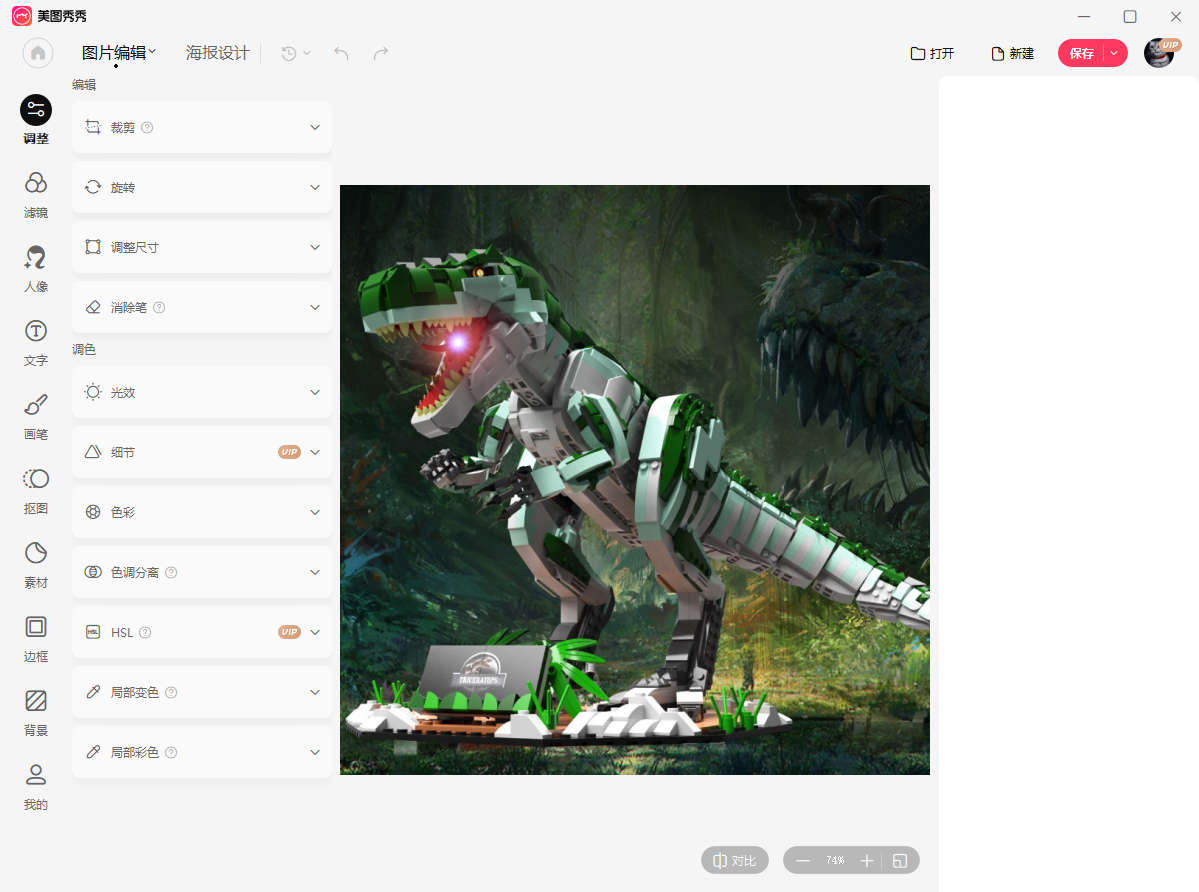1199x892 pixels.
Task: Click the VIP badge on 细节
Action: (289, 452)
